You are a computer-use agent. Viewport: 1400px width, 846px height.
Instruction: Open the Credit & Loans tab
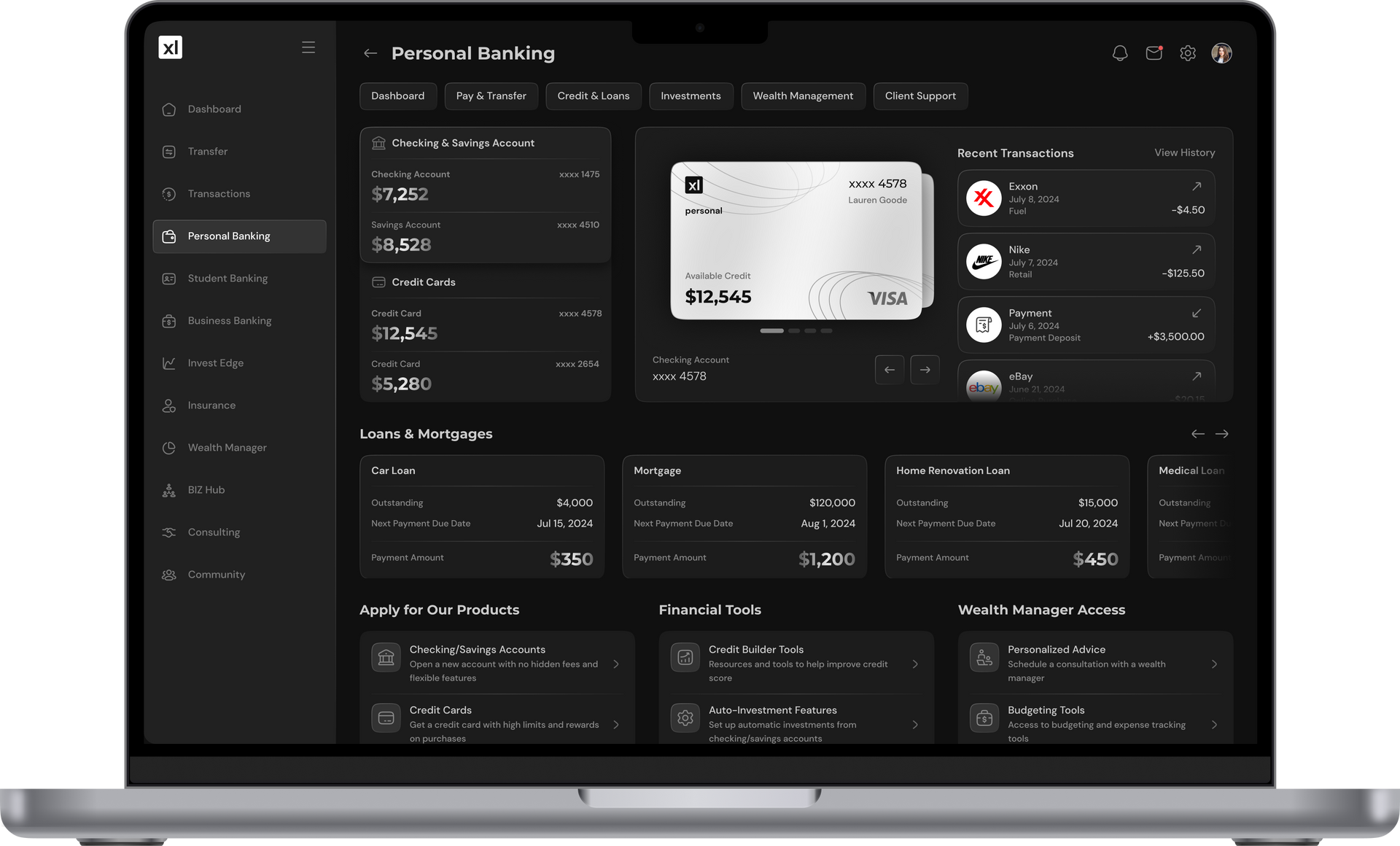point(594,96)
